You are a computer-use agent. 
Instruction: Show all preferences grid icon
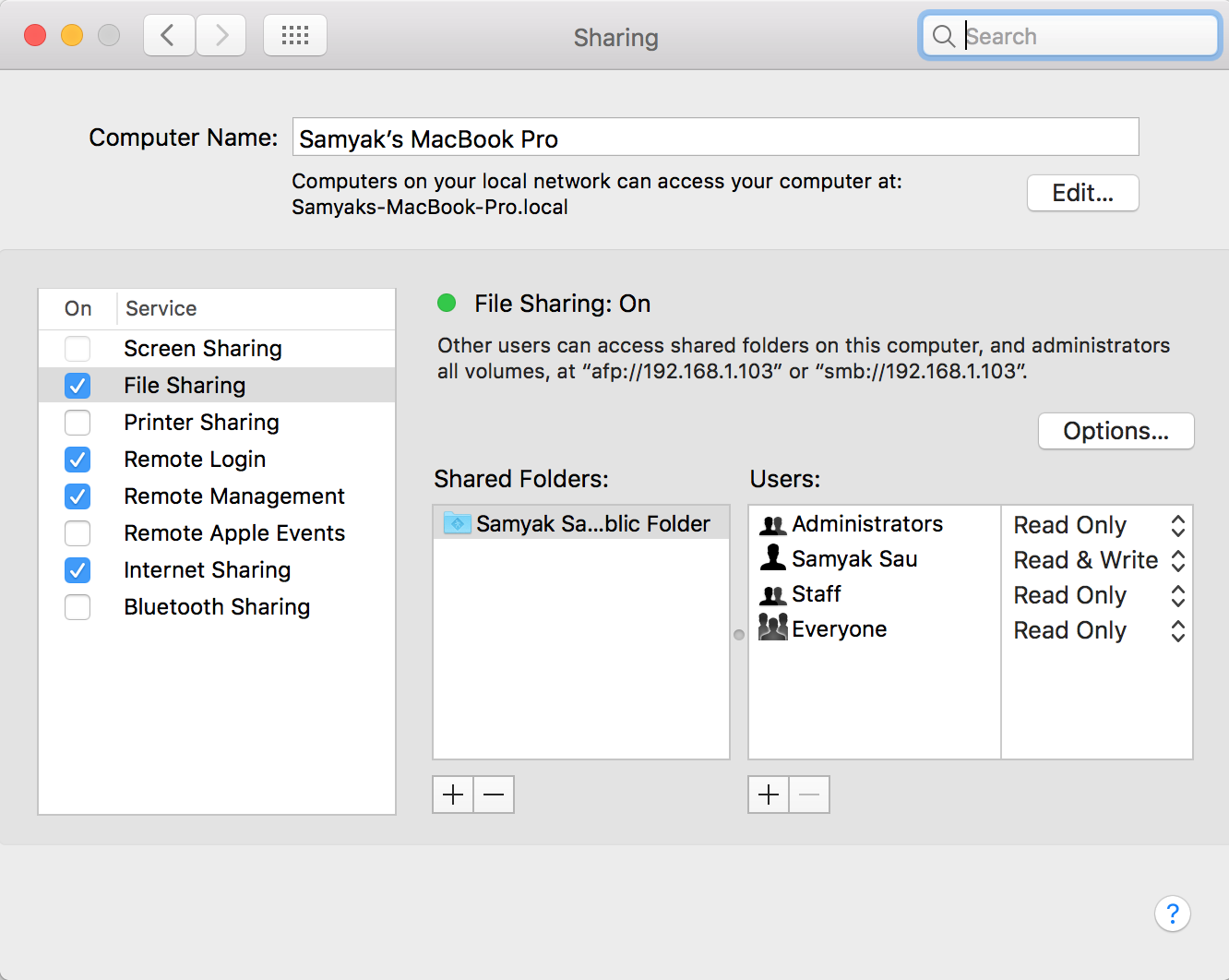tap(295, 36)
